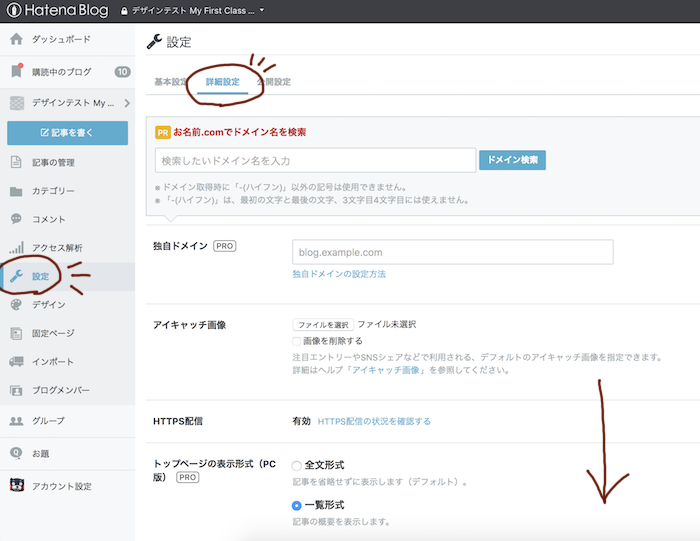Click the wrench icon beside 設定 heading

click(x=154, y=42)
